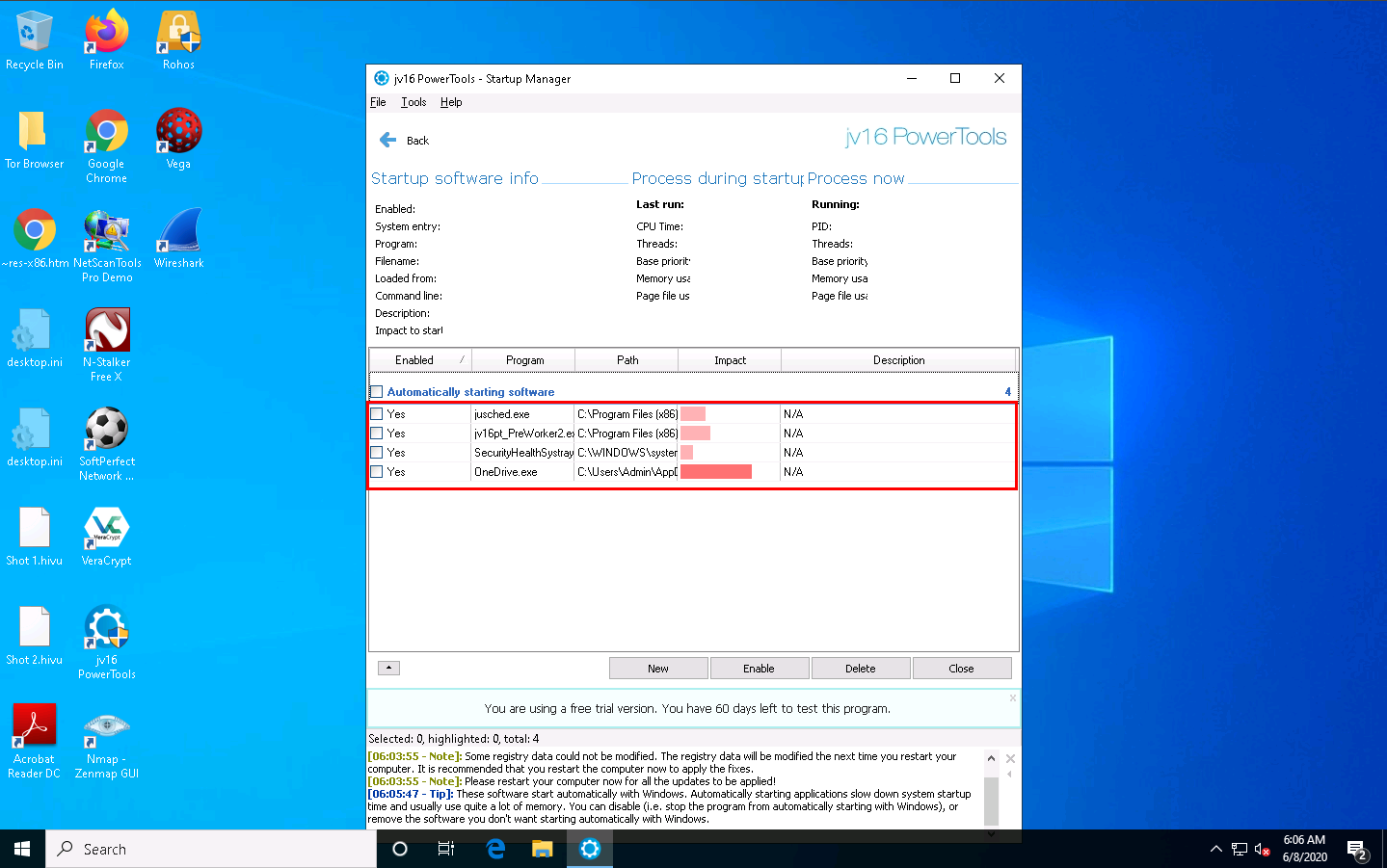
Task: Open Firefox desktop icon
Action: [x=107, y=40]
